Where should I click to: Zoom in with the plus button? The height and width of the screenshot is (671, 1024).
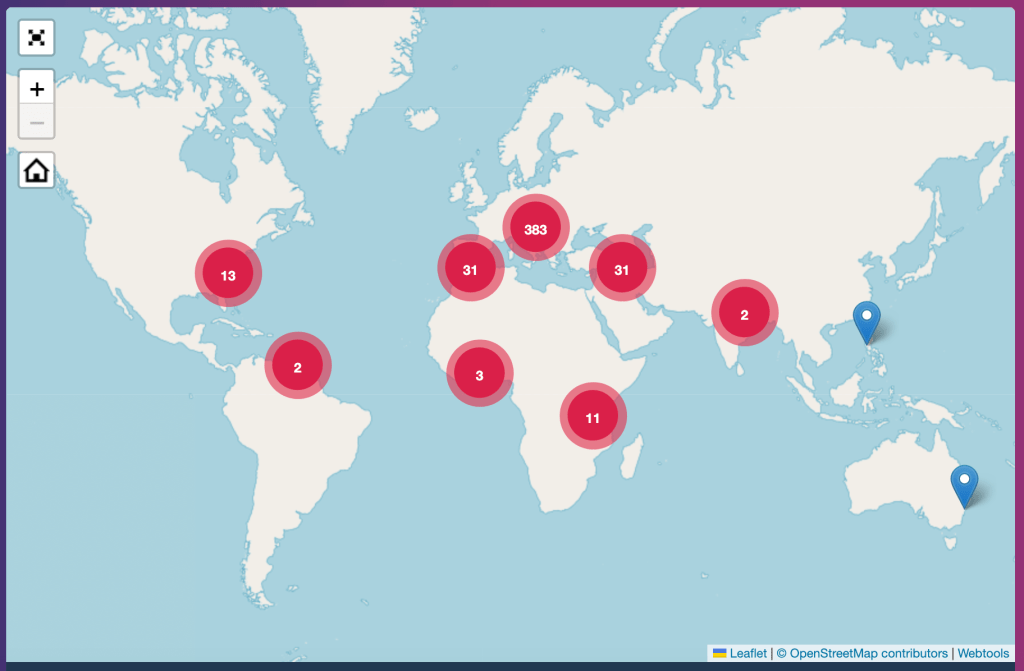(x=36, y=89)
